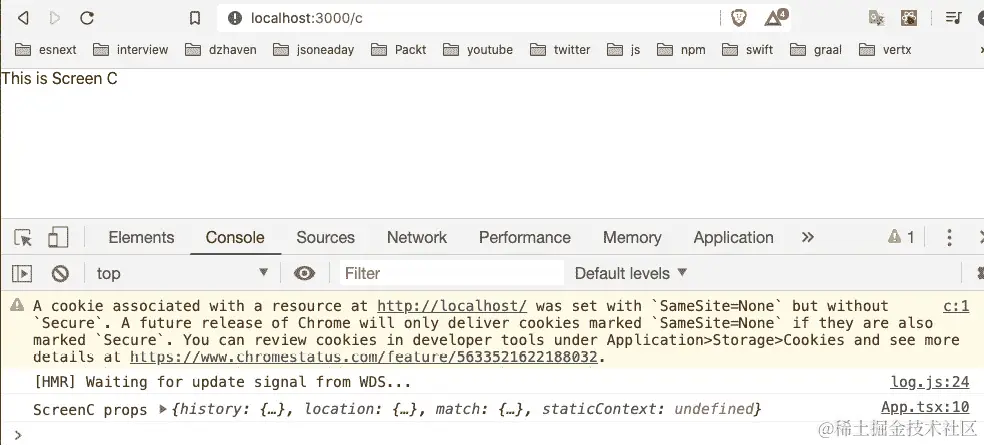Open the vertx bookmark folder
The width and height of the screenshot is (984, 445).
tap(885, 50)
